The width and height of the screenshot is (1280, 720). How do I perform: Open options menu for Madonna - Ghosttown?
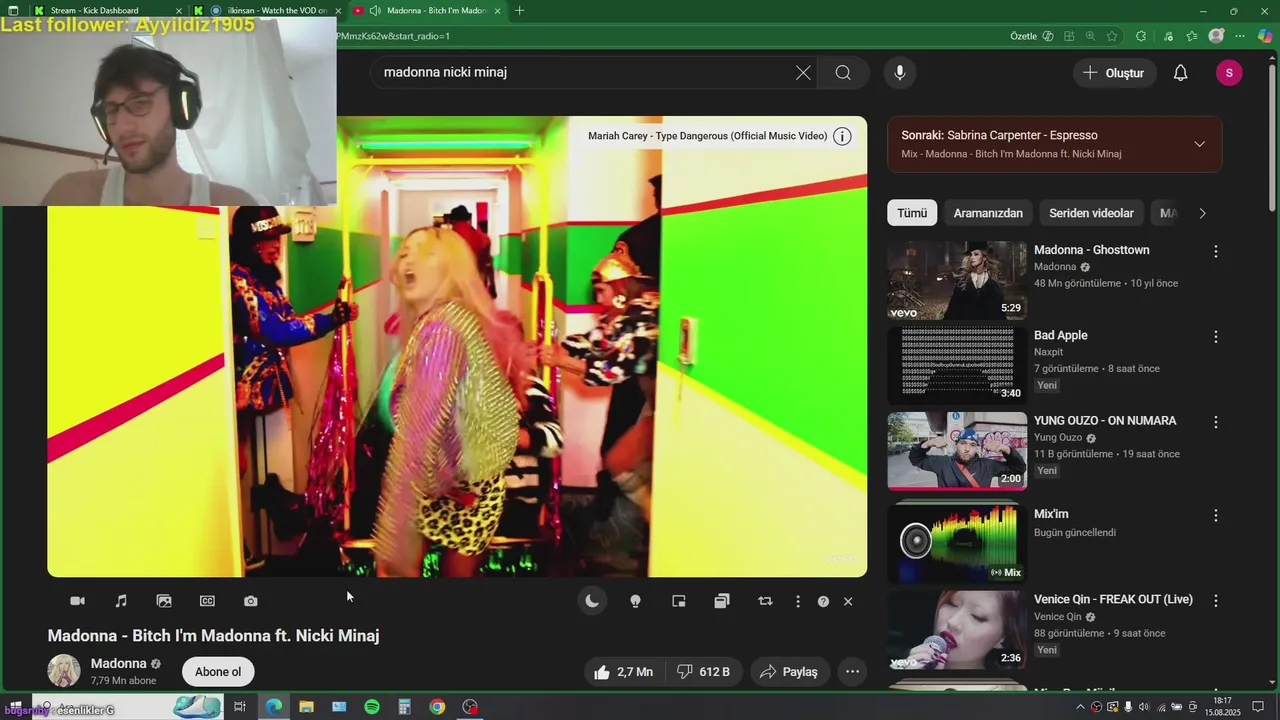(x=1216, y=252)
